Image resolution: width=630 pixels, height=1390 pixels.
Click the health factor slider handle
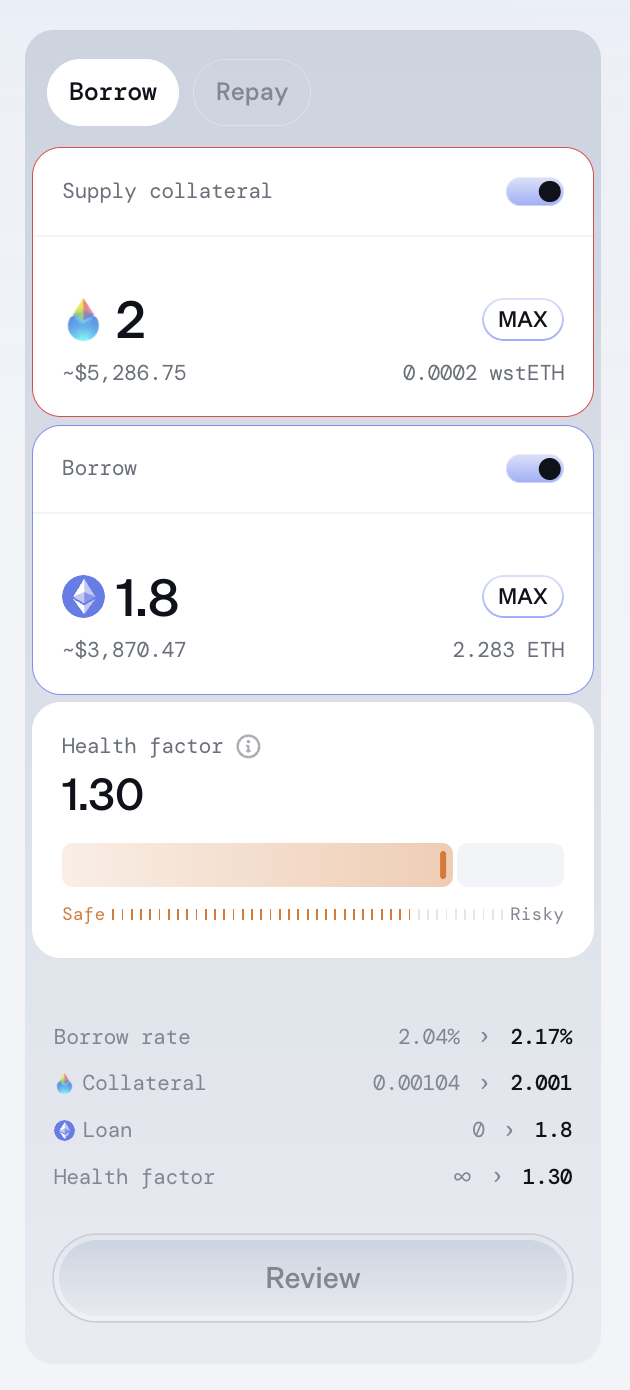[x=443, y=865]
